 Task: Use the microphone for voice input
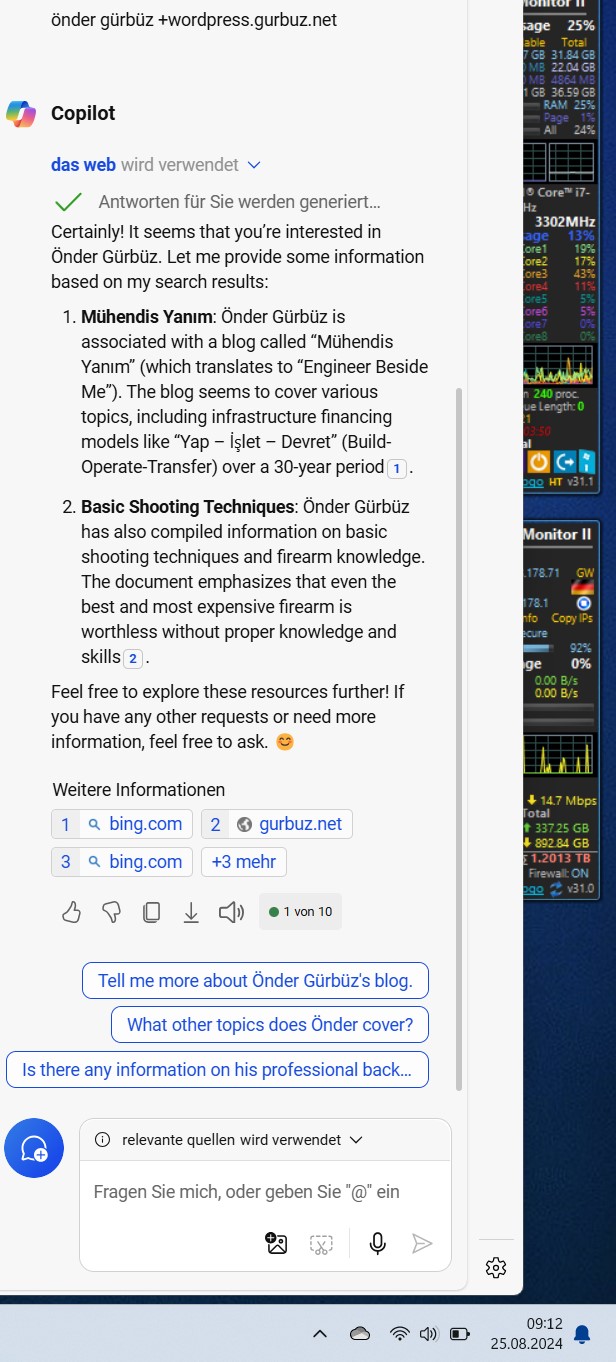pyautogui.click(x=378, y=1243)
